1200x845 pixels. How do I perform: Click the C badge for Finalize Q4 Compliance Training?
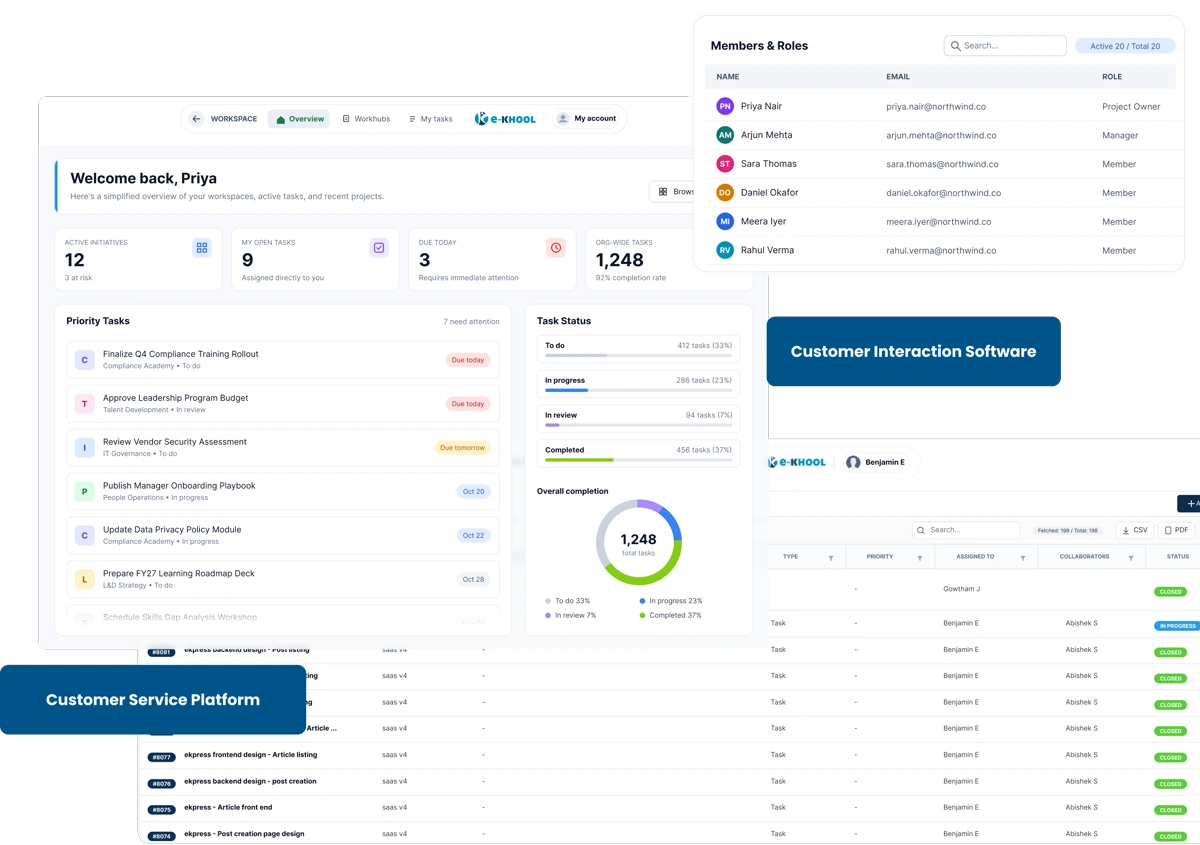pos(85,360)
